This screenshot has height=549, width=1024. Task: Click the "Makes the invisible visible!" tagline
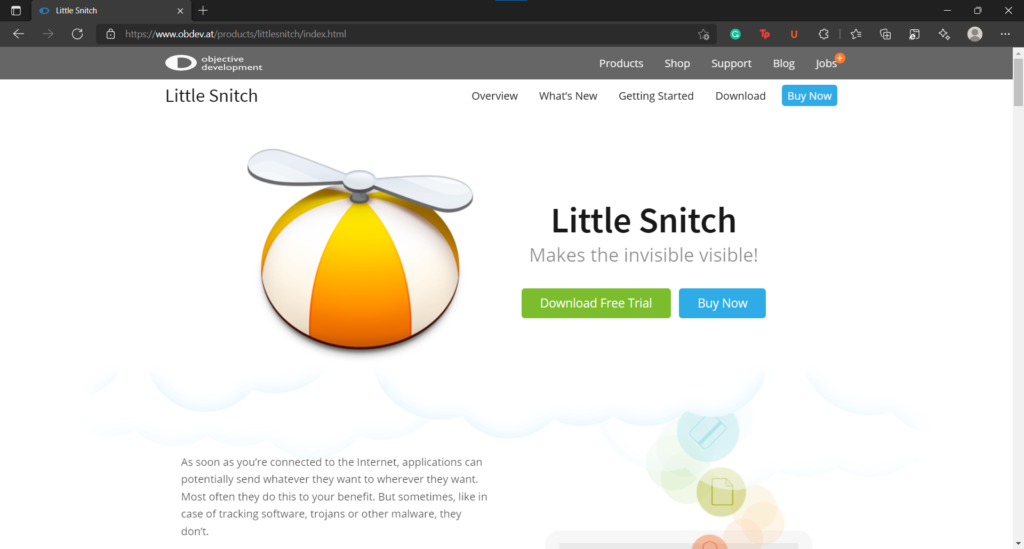pos(643,255)
